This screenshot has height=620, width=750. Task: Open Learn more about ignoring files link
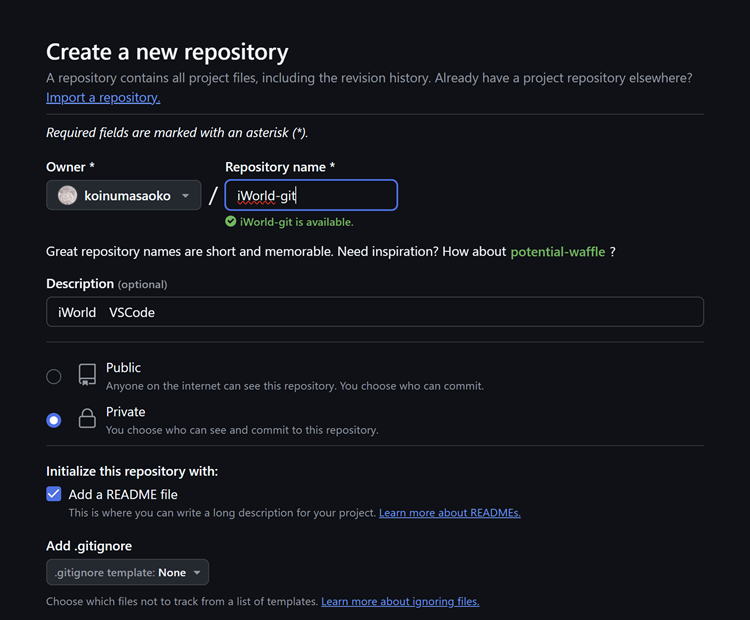(x=400, y=601)
